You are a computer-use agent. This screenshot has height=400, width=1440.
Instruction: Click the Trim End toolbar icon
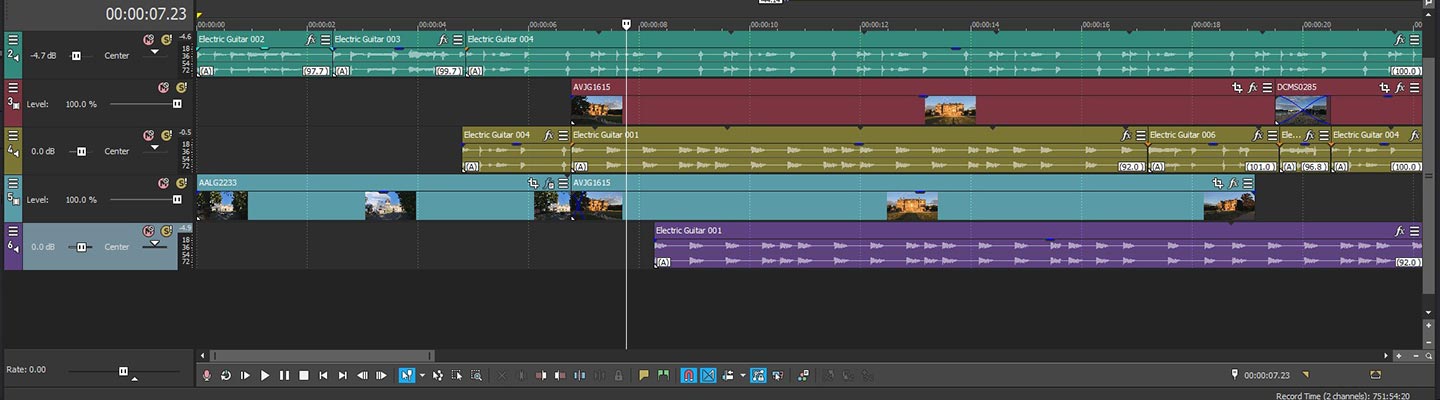pos(560,375)
